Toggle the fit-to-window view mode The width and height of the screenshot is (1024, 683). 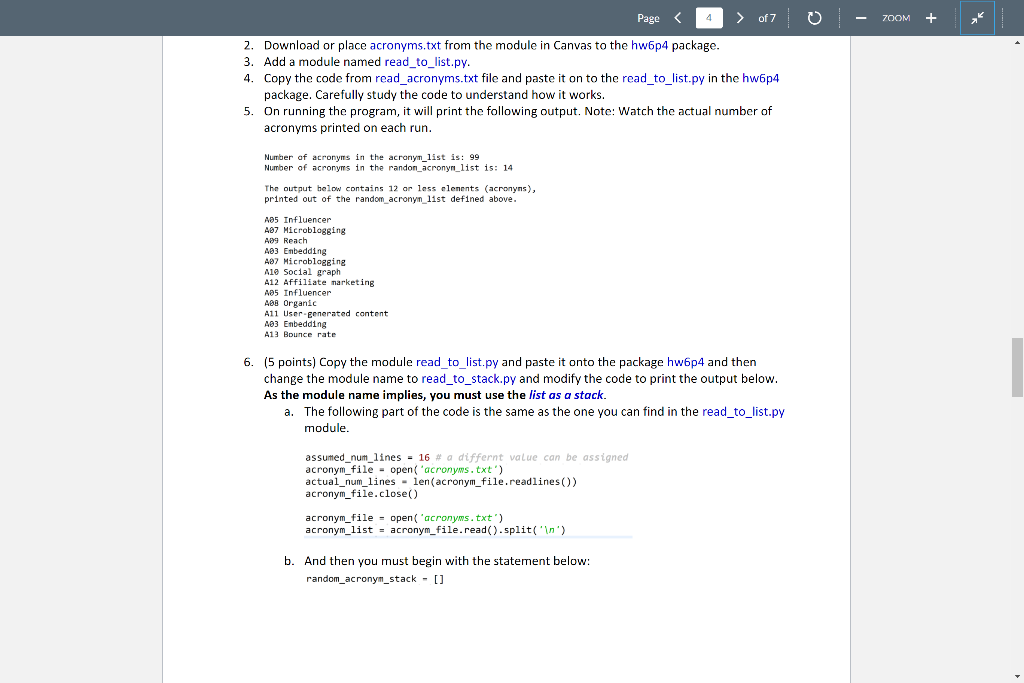pos(976,17)
